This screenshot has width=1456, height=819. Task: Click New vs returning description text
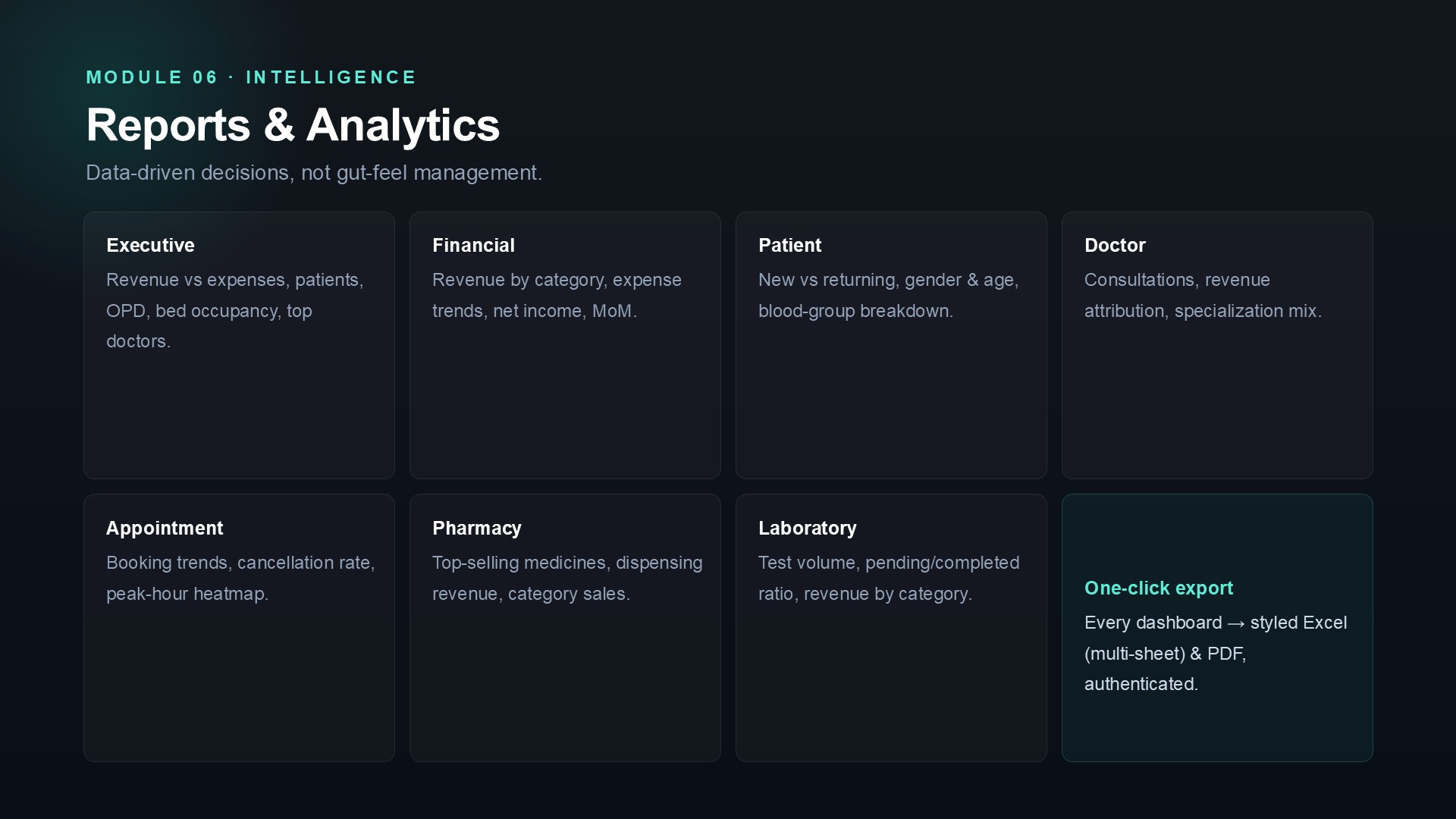point(889,295)
